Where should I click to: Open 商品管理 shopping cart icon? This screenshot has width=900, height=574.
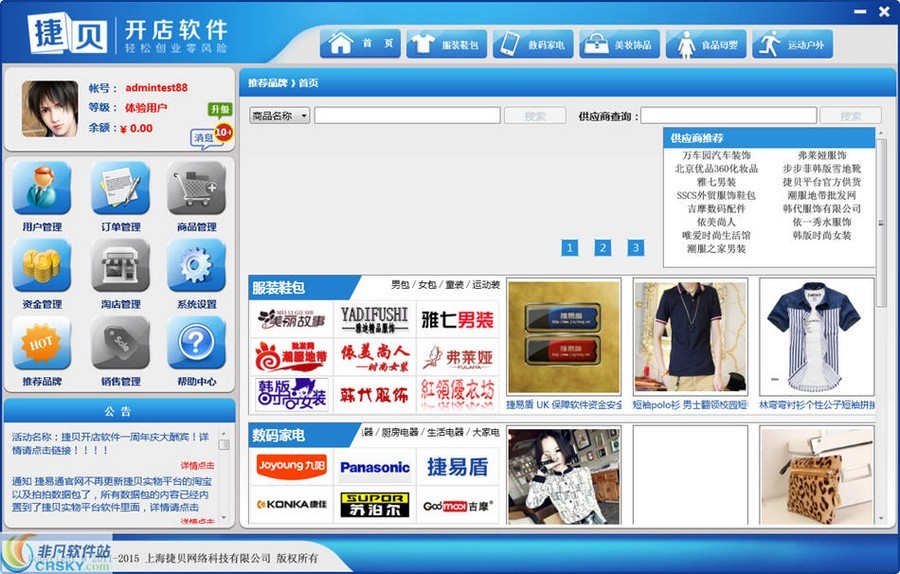click(196, 188)
